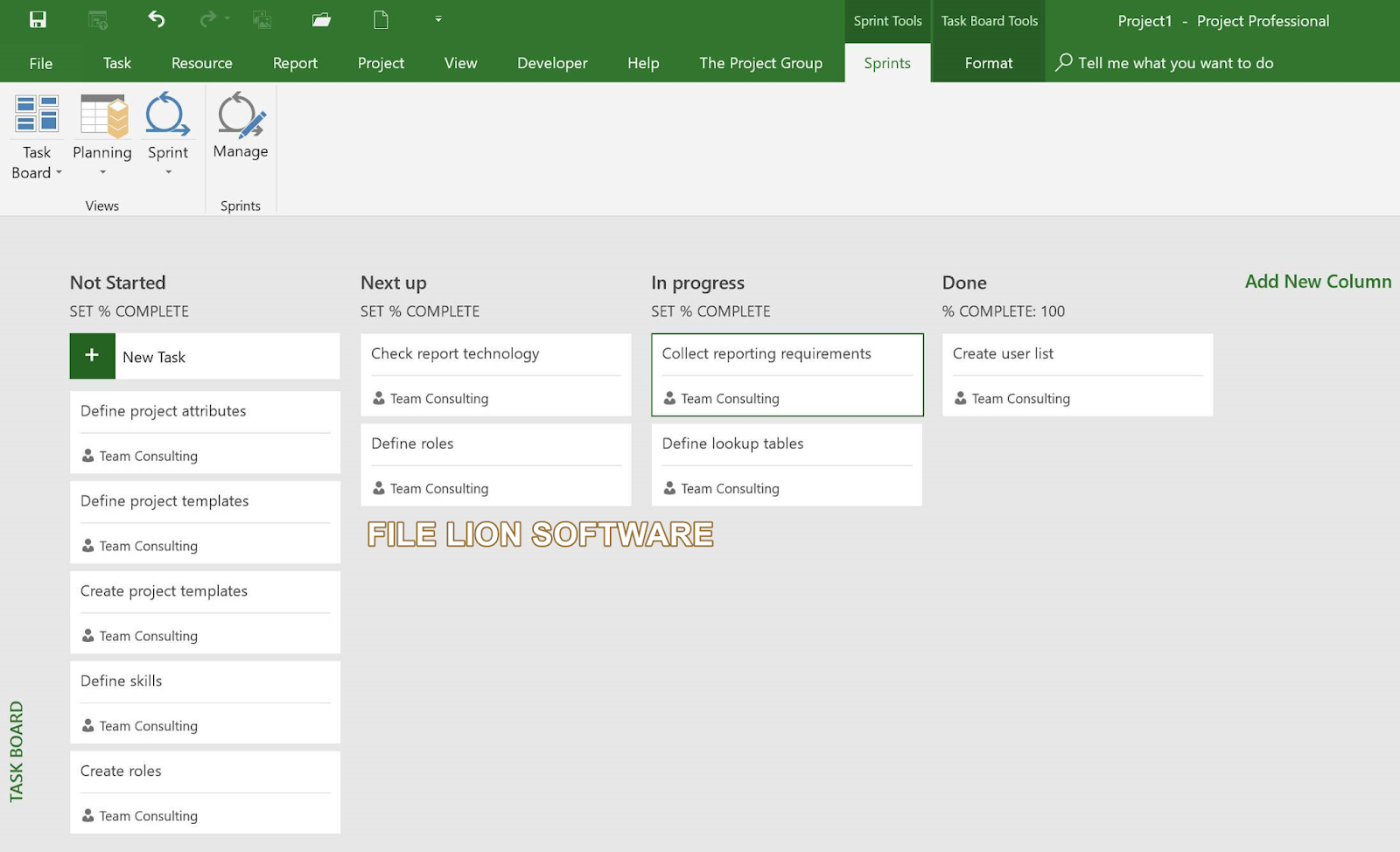Click the Undo icon
1400x852 pixels.
(x=156, y=19)
